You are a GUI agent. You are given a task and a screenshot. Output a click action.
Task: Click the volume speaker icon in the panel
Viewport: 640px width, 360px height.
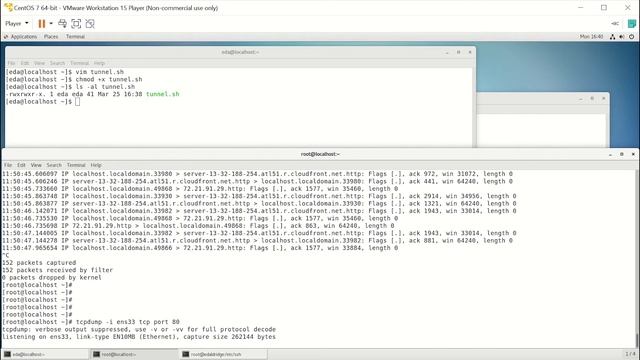[x=622, y=37]
